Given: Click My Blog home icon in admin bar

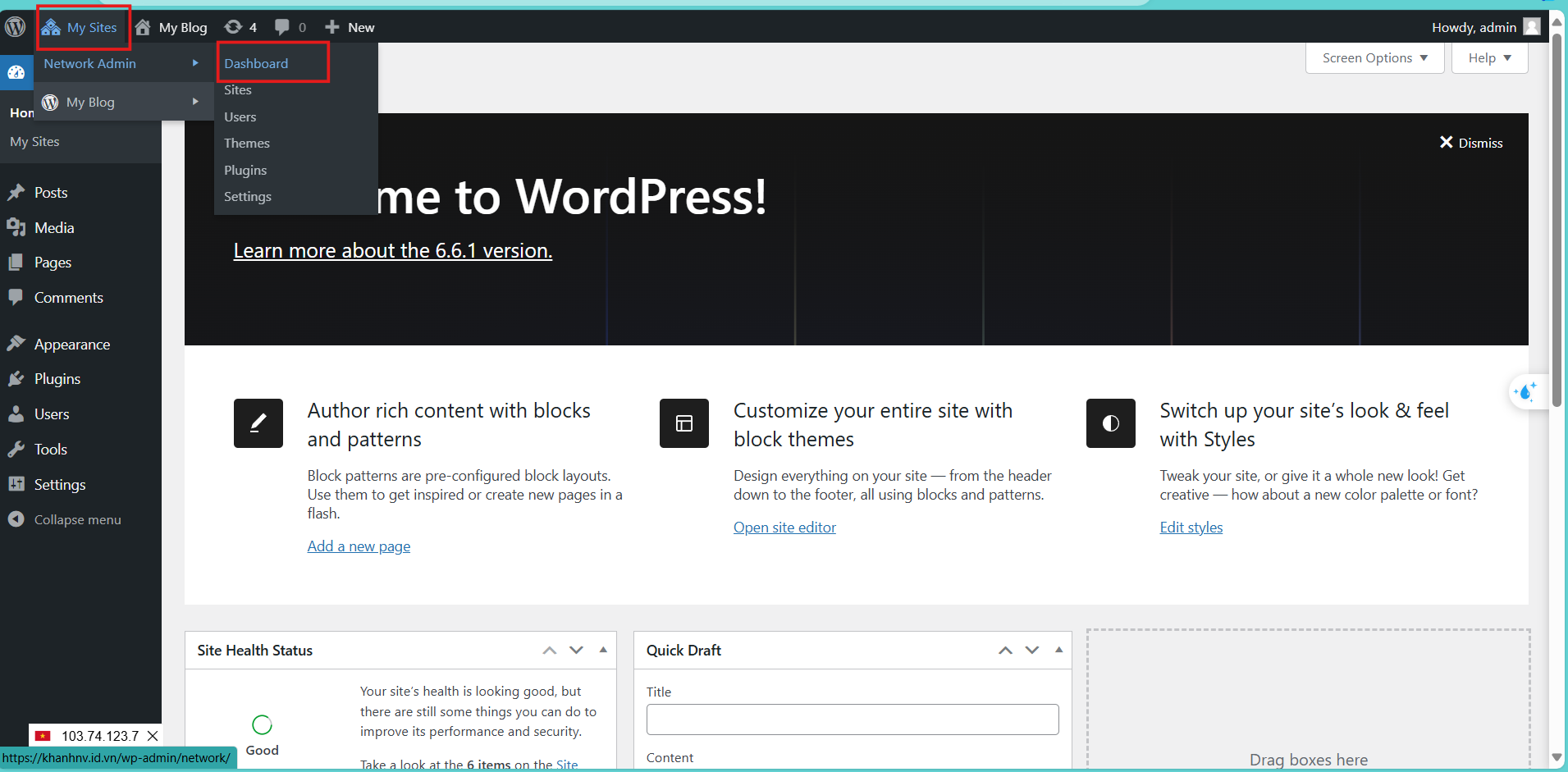Looking at the screenshot, I should tap(144, 27).
